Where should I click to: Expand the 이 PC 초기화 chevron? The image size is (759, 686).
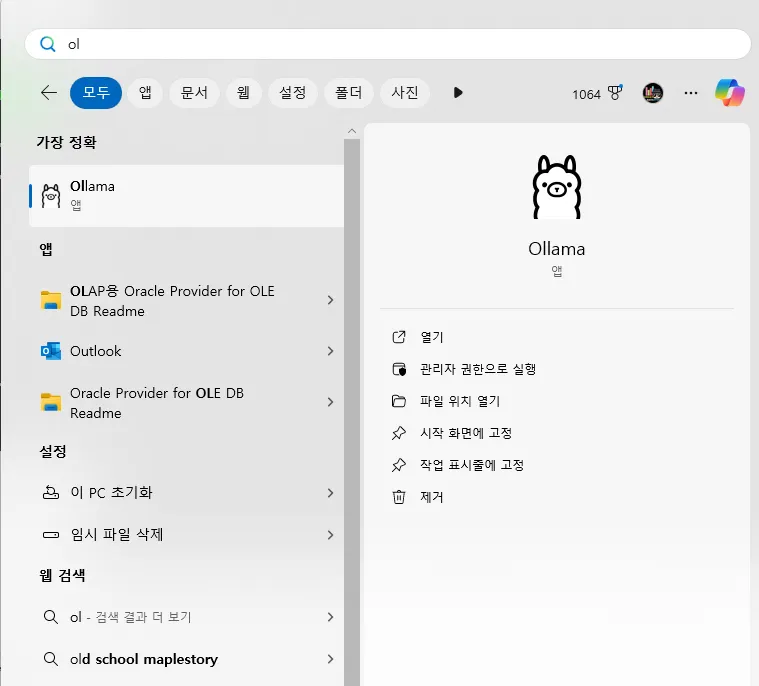[x=330, y=493]
